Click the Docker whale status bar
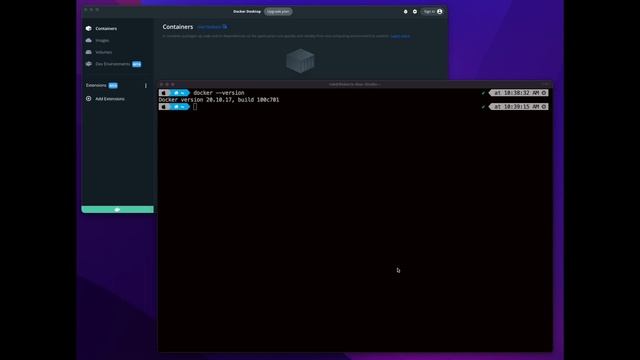Image resolution: width=640 pixels, height=360 pixels. pos(118,209)
